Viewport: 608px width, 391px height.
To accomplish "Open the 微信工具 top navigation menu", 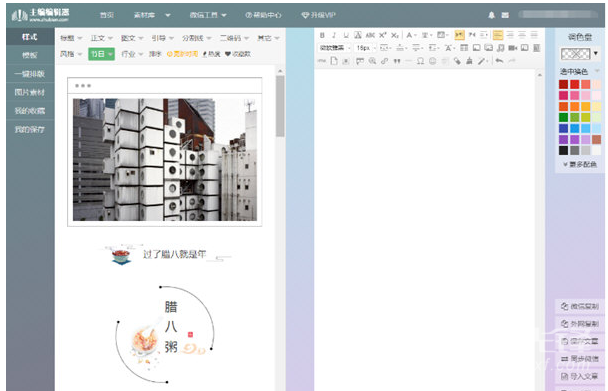I will (x=207, y=15).
